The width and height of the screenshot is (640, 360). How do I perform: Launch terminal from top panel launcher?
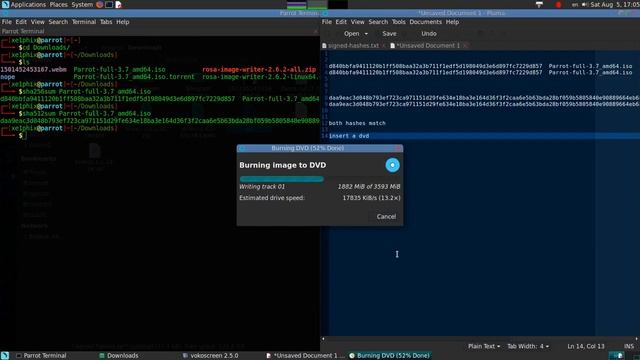[109, 4]
